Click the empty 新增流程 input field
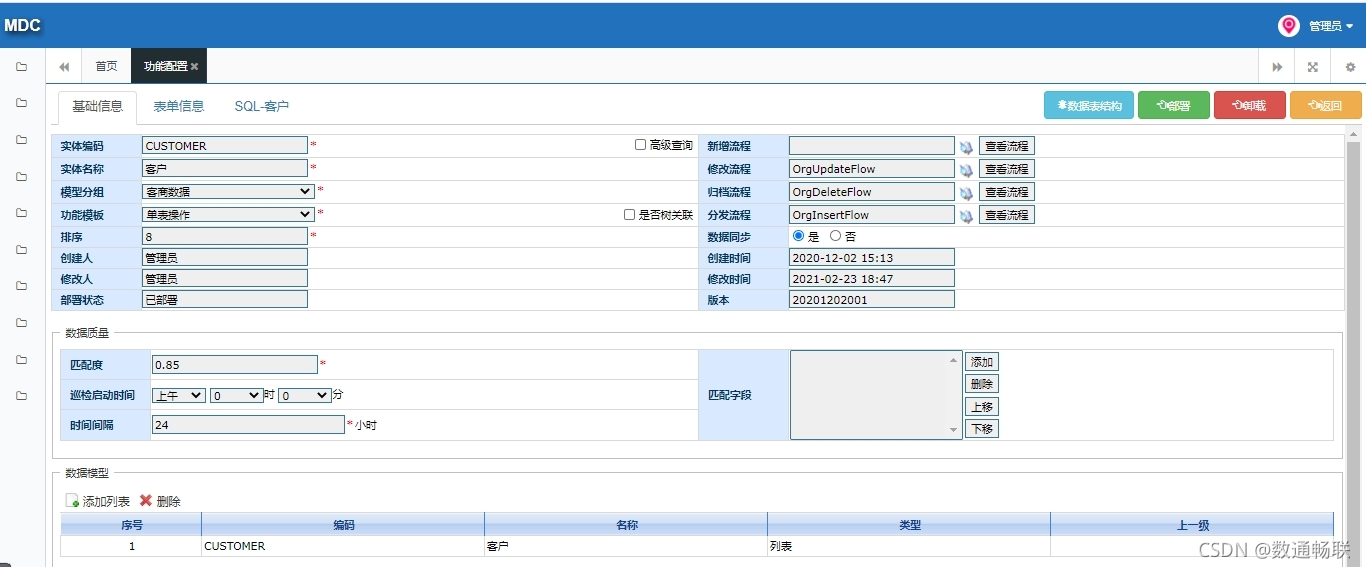The width and height of the screenshot is (1366, 568). [872, 146]
